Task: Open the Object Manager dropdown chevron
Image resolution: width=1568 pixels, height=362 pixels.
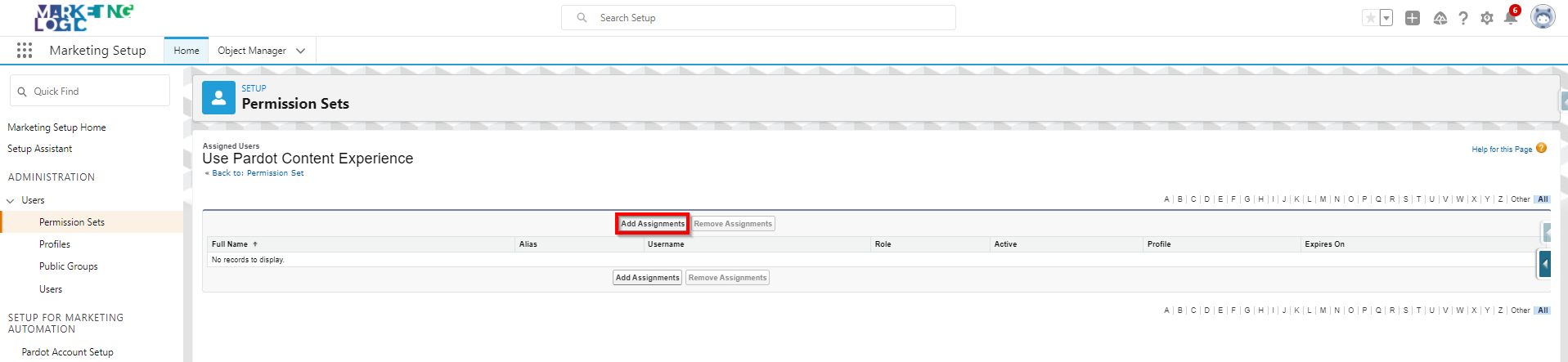Action: tap(300, 51)
